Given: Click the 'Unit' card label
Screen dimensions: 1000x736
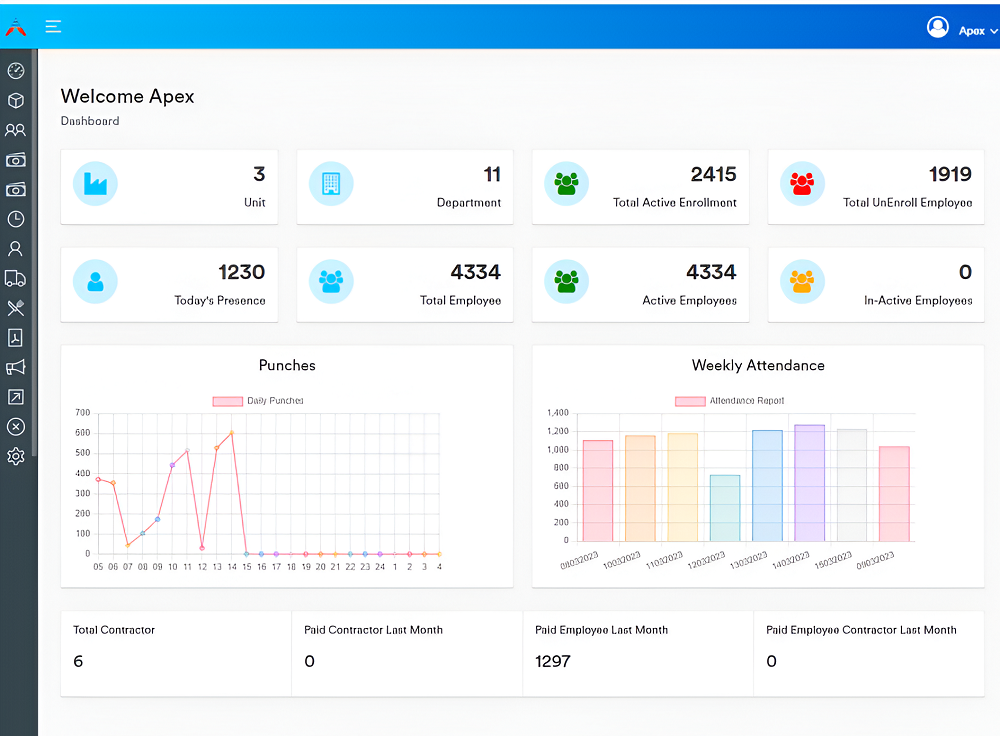Looking at the screenshot, I should click(x=254, y=202).
